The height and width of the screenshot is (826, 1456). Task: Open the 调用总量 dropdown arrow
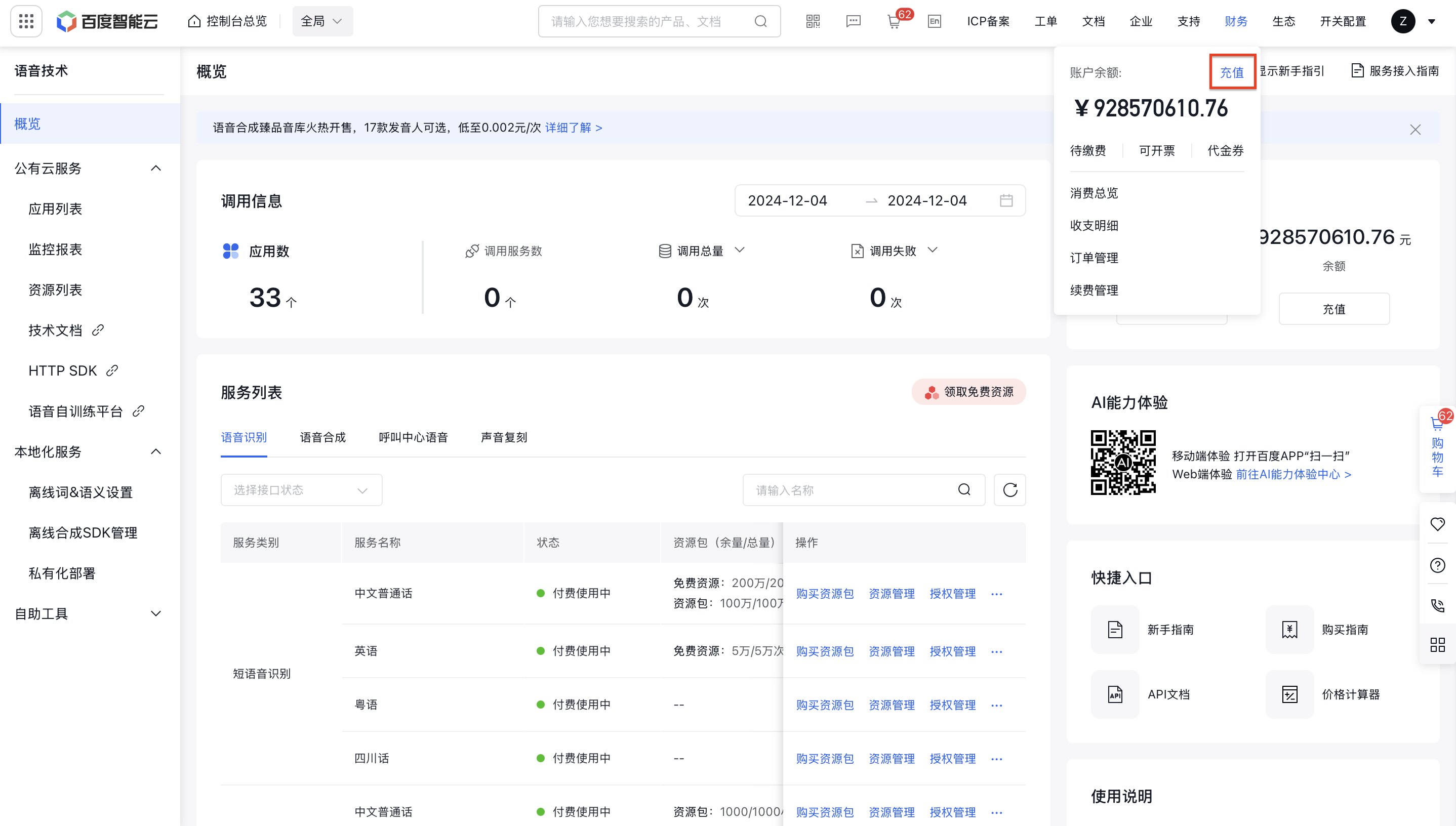point(739,250)
